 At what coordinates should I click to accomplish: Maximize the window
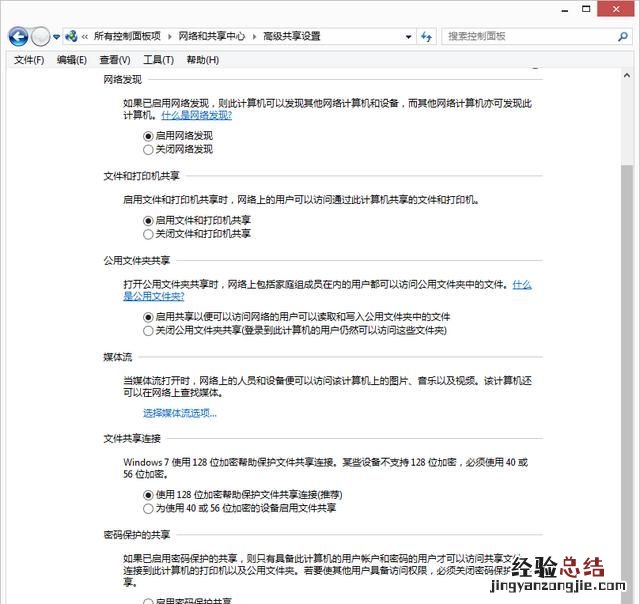tap(586, 9)
